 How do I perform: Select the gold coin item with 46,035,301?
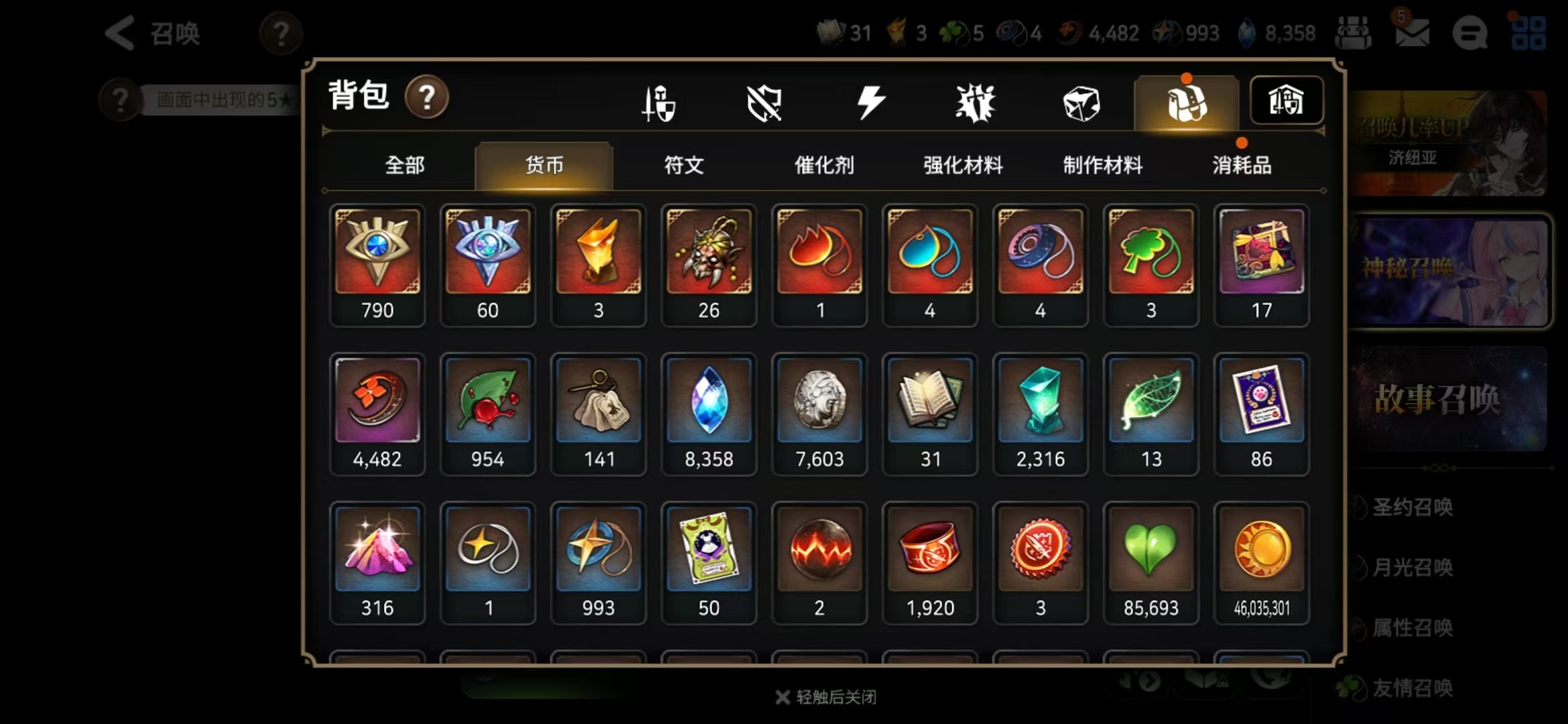coord(1261,563)
